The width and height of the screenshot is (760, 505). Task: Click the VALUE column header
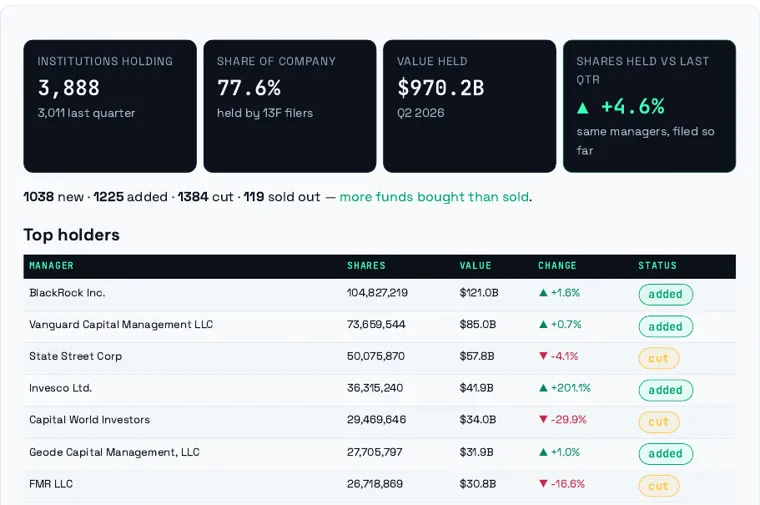(x=475, y=266)
